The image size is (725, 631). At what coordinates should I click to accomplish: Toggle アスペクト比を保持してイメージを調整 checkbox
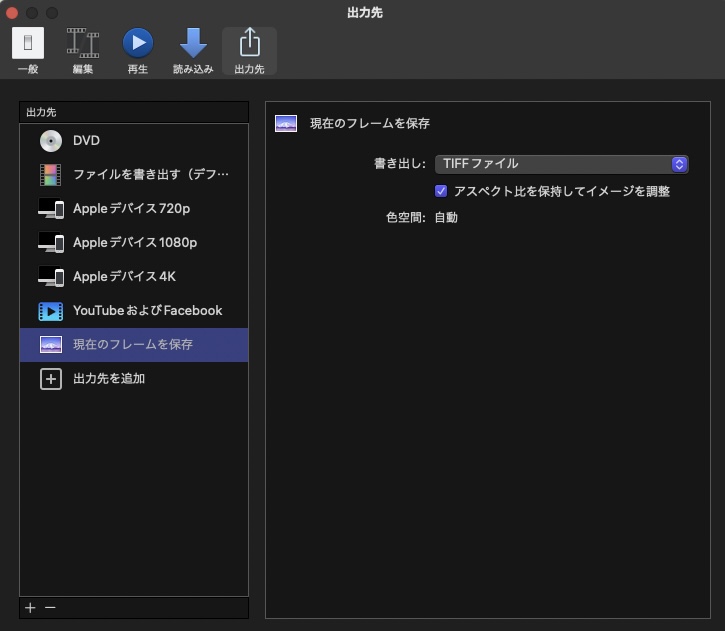point(441,191)
